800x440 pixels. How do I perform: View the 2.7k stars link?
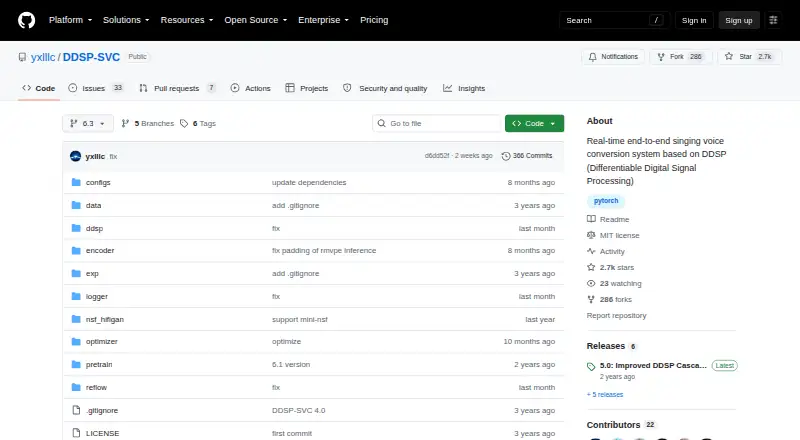pos(611,267)
